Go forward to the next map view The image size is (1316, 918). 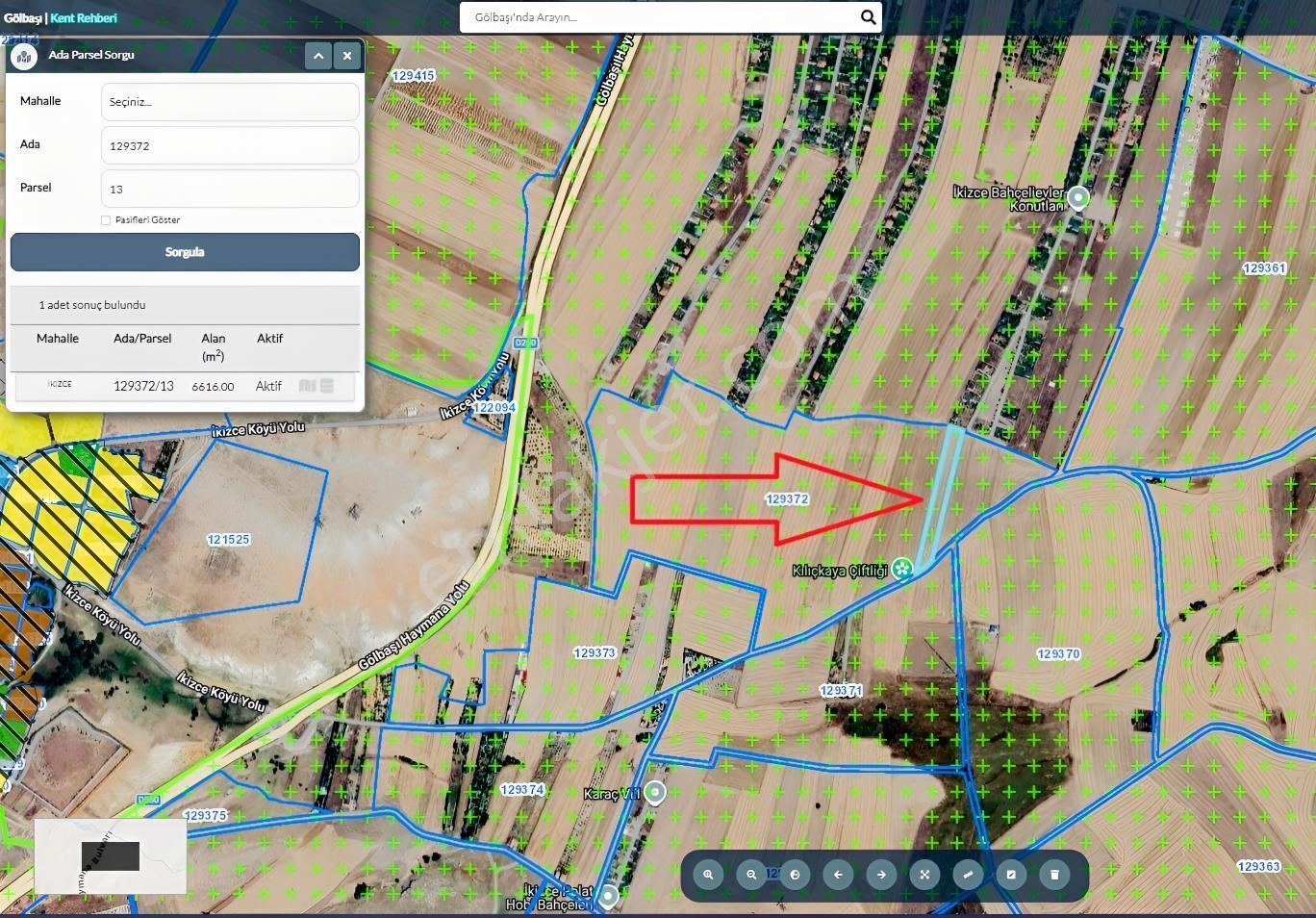[881, 875]
